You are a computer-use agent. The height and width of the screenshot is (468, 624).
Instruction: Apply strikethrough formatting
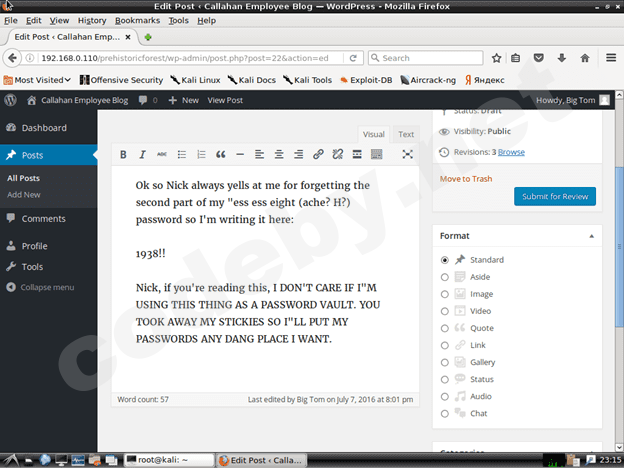coord(162,154)
